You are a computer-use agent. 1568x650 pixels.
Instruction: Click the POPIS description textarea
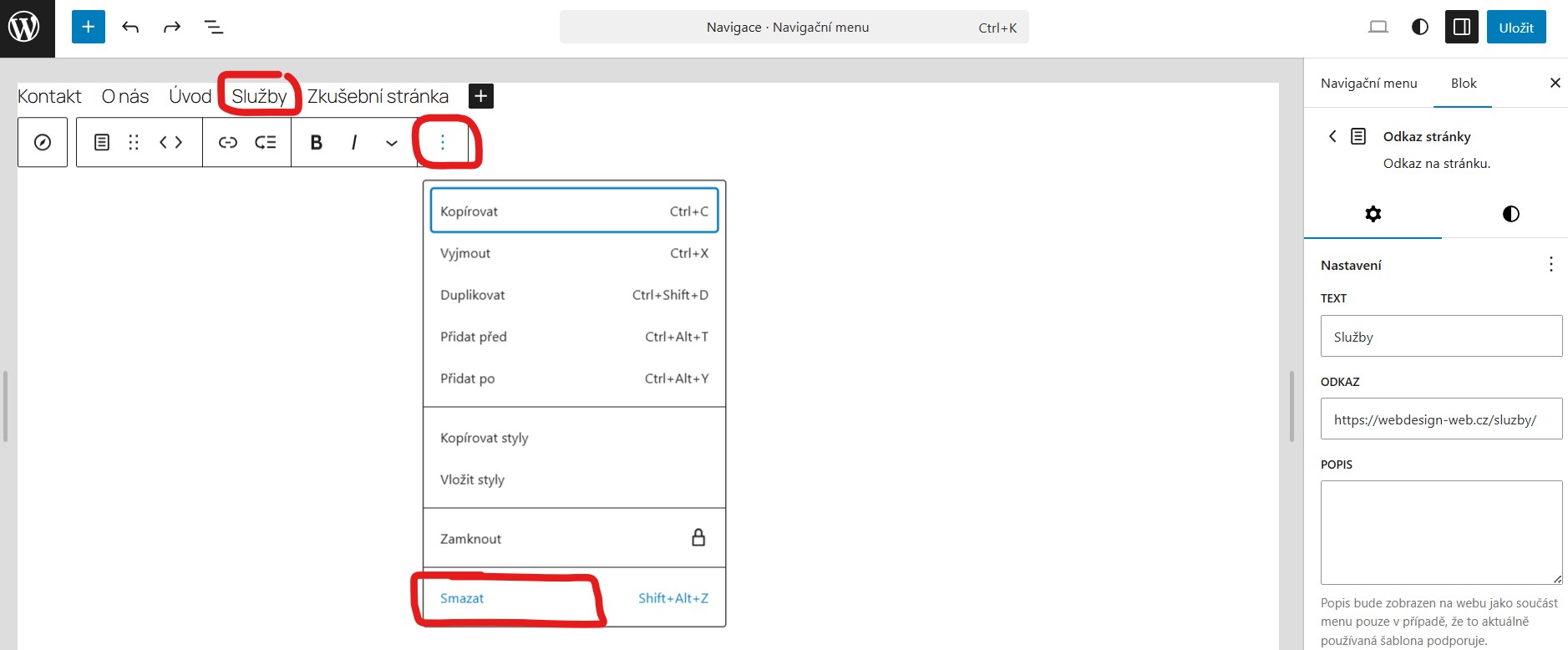(x=1441, y=532)
